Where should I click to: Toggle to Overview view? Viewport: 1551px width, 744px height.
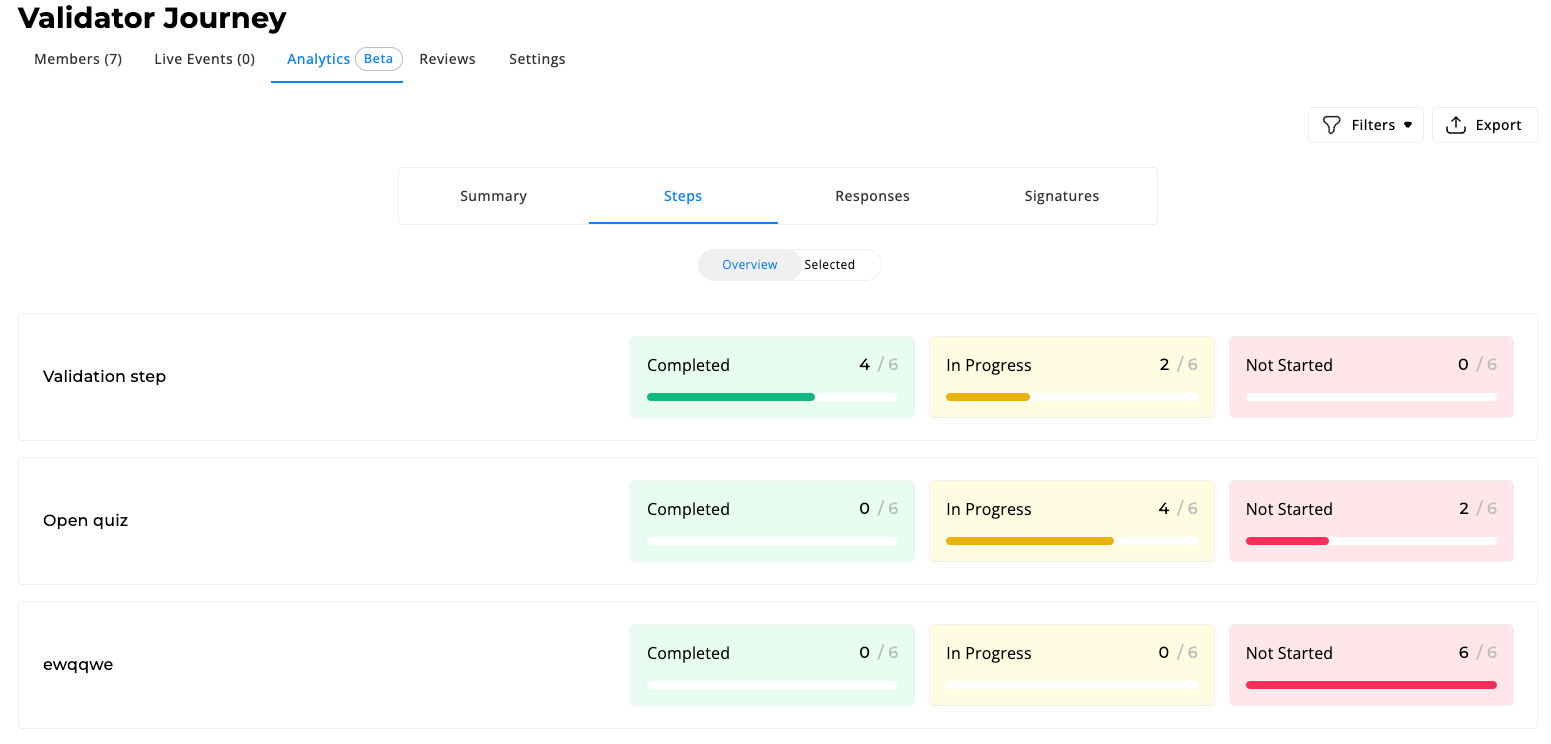(x=750, y=265)
